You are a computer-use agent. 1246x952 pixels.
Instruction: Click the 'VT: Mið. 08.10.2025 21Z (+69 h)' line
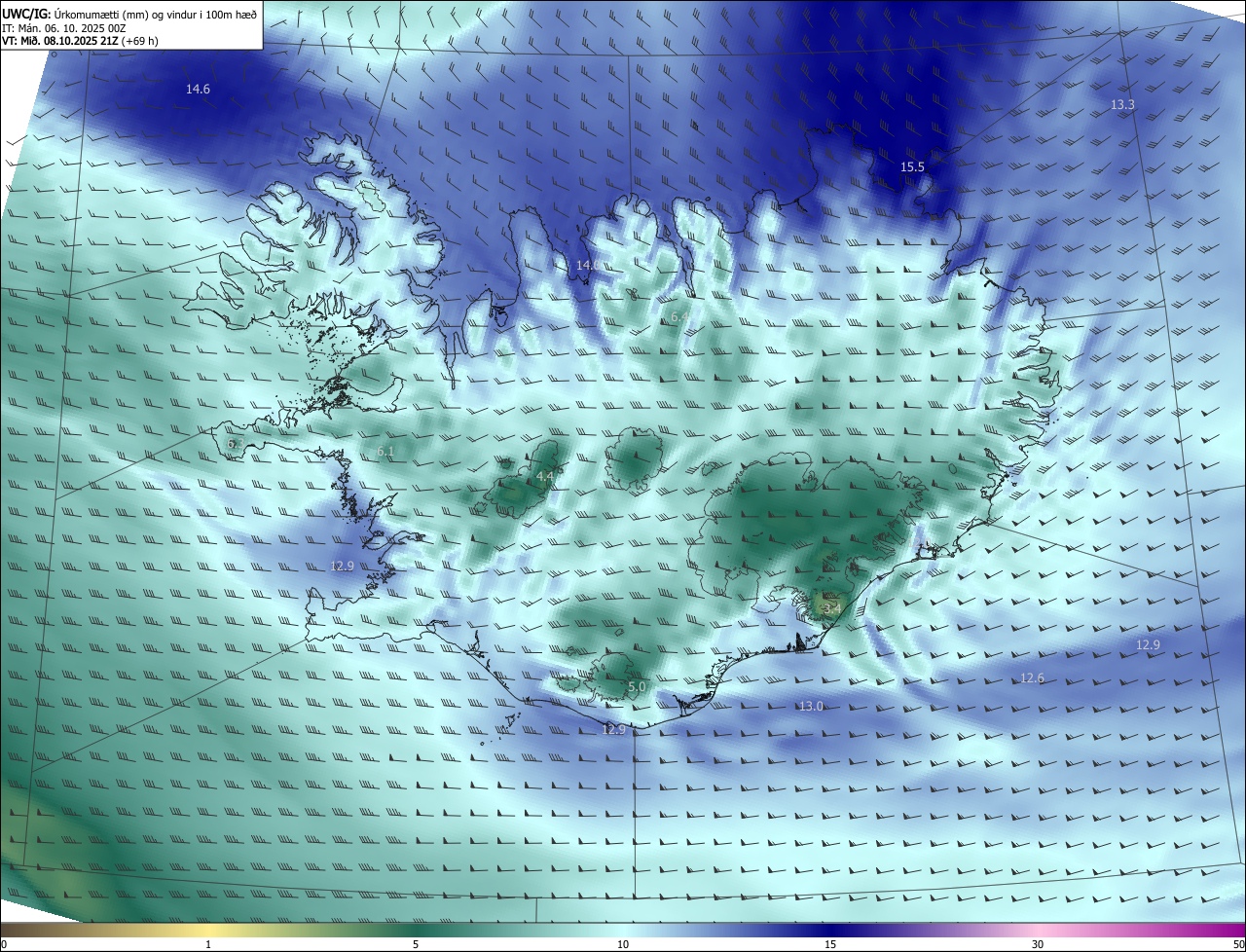point(80,41)
